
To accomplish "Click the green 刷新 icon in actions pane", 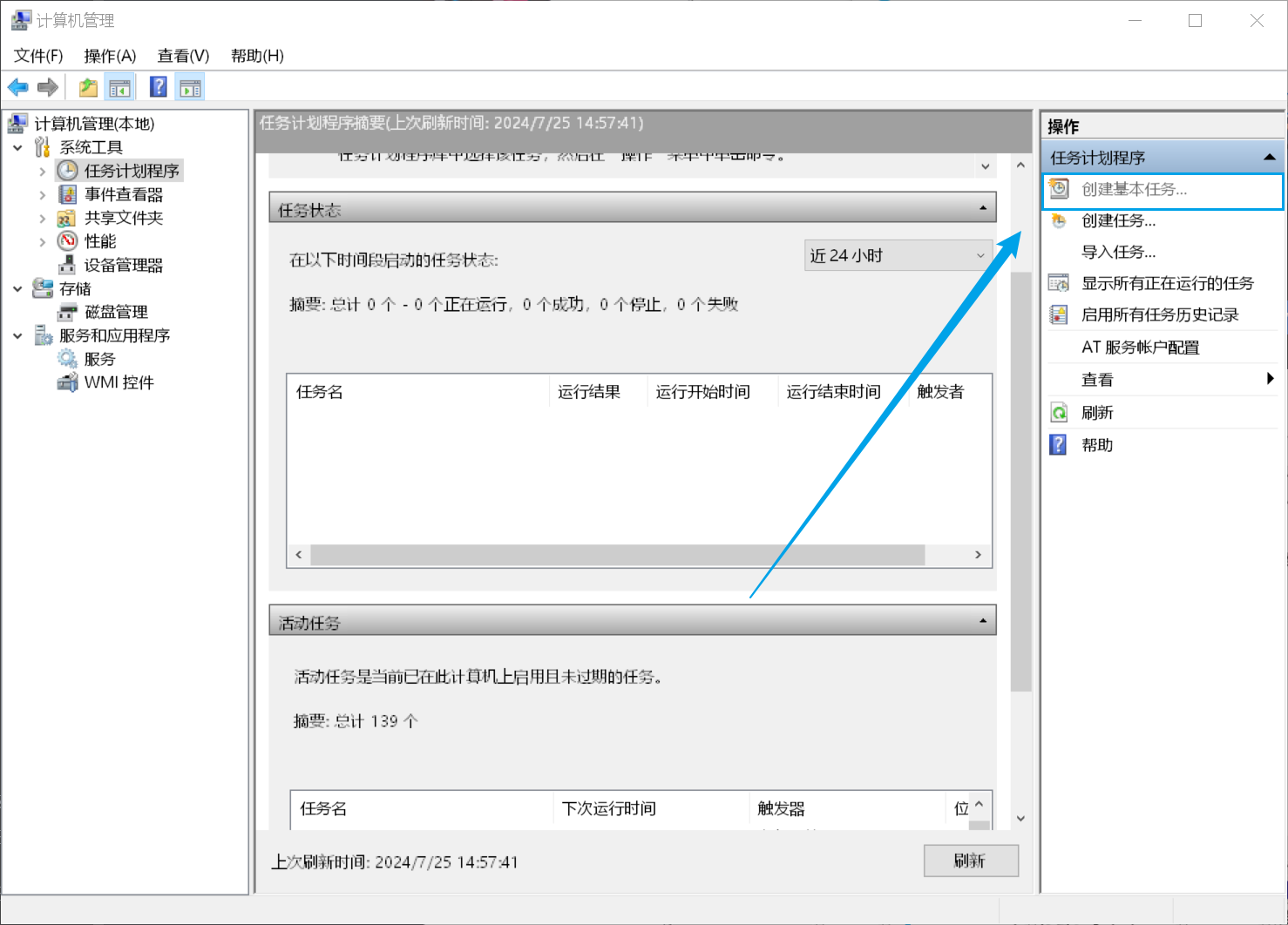I will coord(1059,413).
